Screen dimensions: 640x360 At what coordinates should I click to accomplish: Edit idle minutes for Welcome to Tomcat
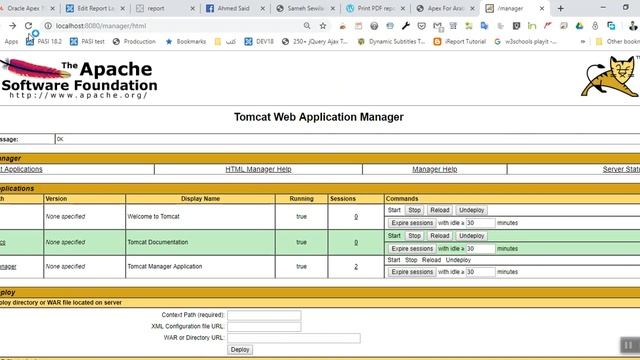tap(480, 223)
